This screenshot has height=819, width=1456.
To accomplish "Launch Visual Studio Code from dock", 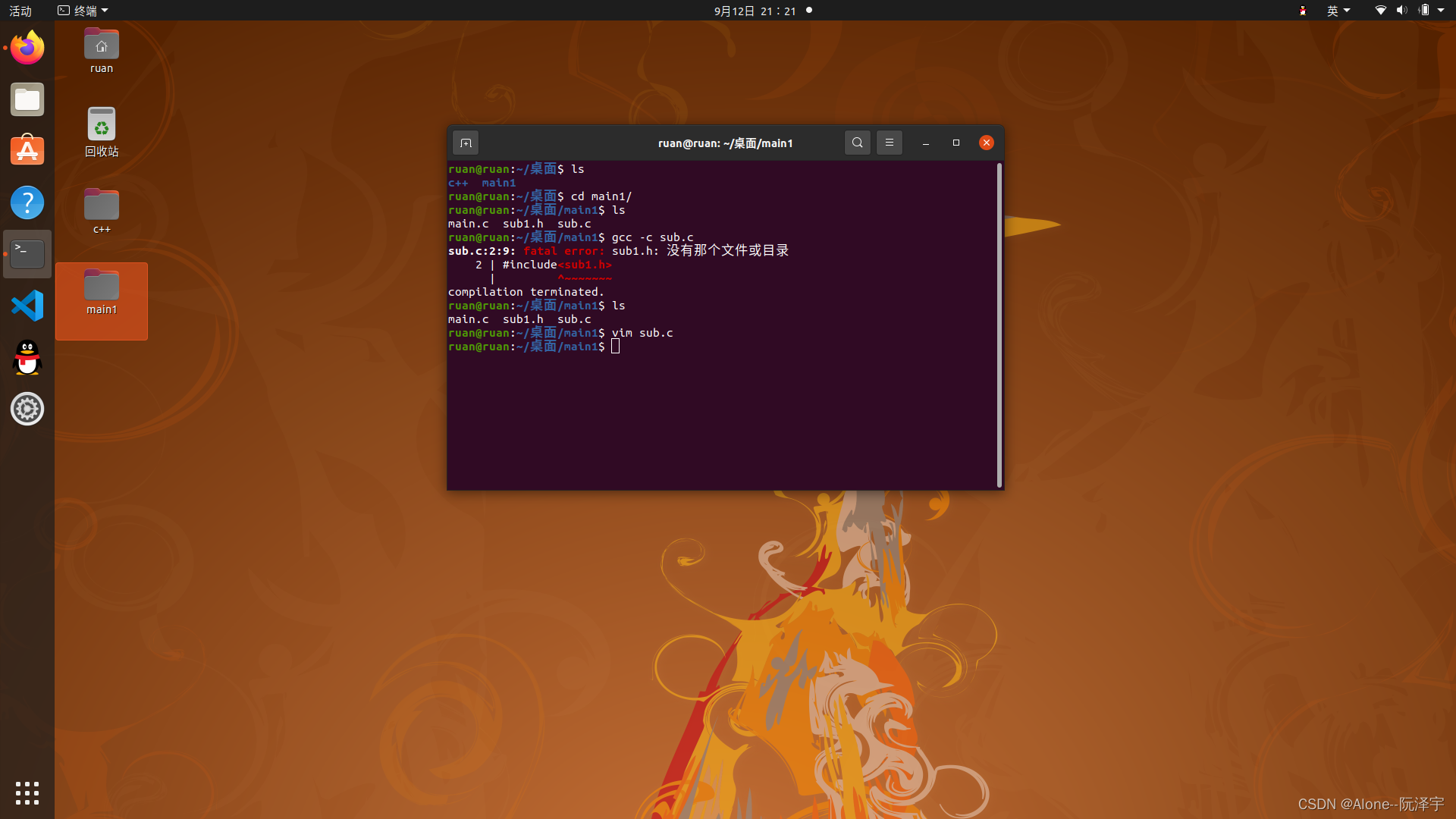I will [27, 306].
